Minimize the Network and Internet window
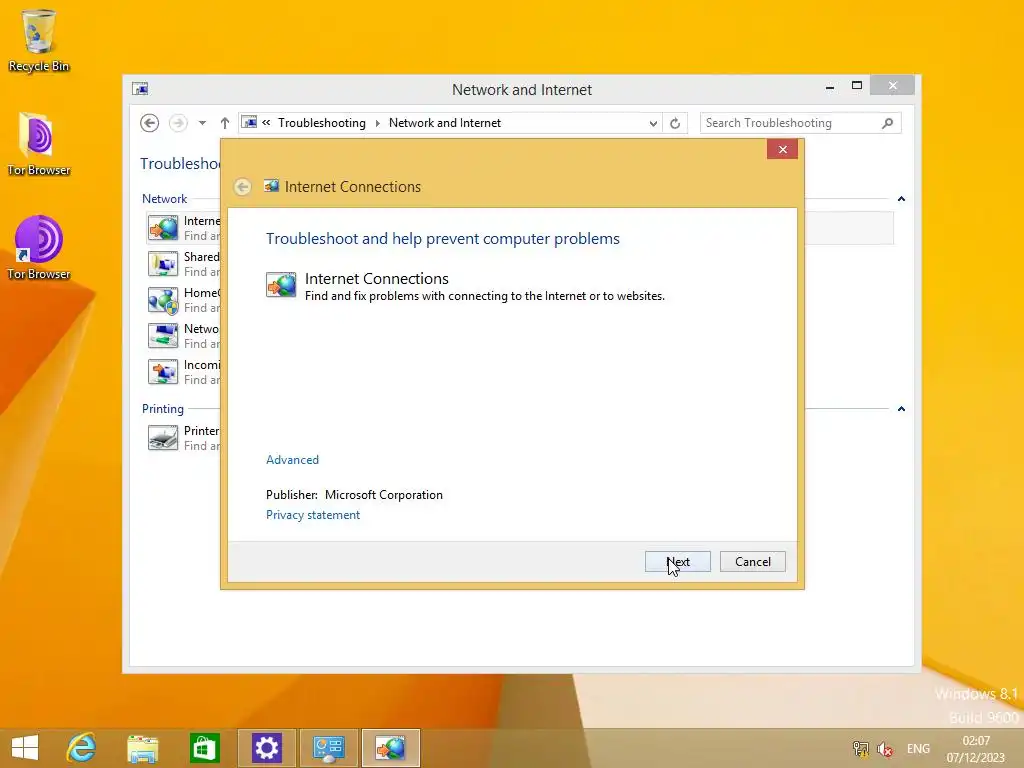The image size is (1024, 768). coord(829,86)
